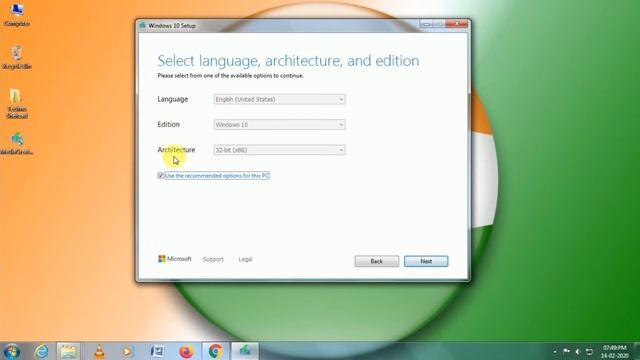Click the Next button
The height and width of the screenshot is (360, 640).
point(426,261)
